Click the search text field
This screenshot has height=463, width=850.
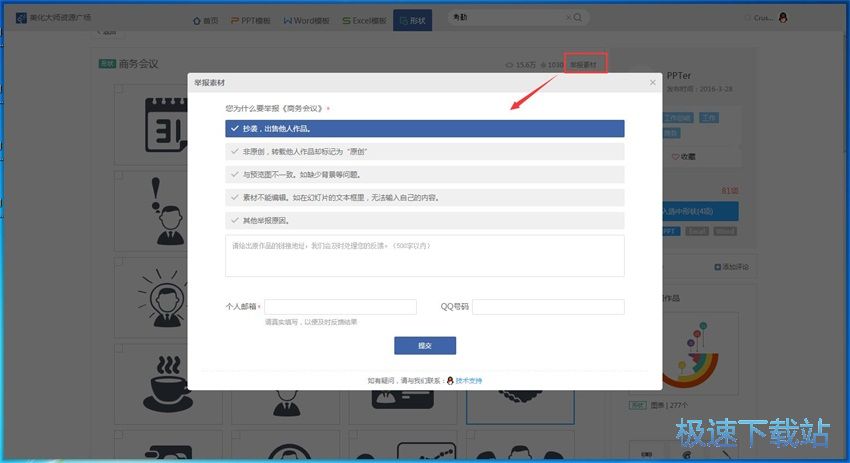coord(507,17)
